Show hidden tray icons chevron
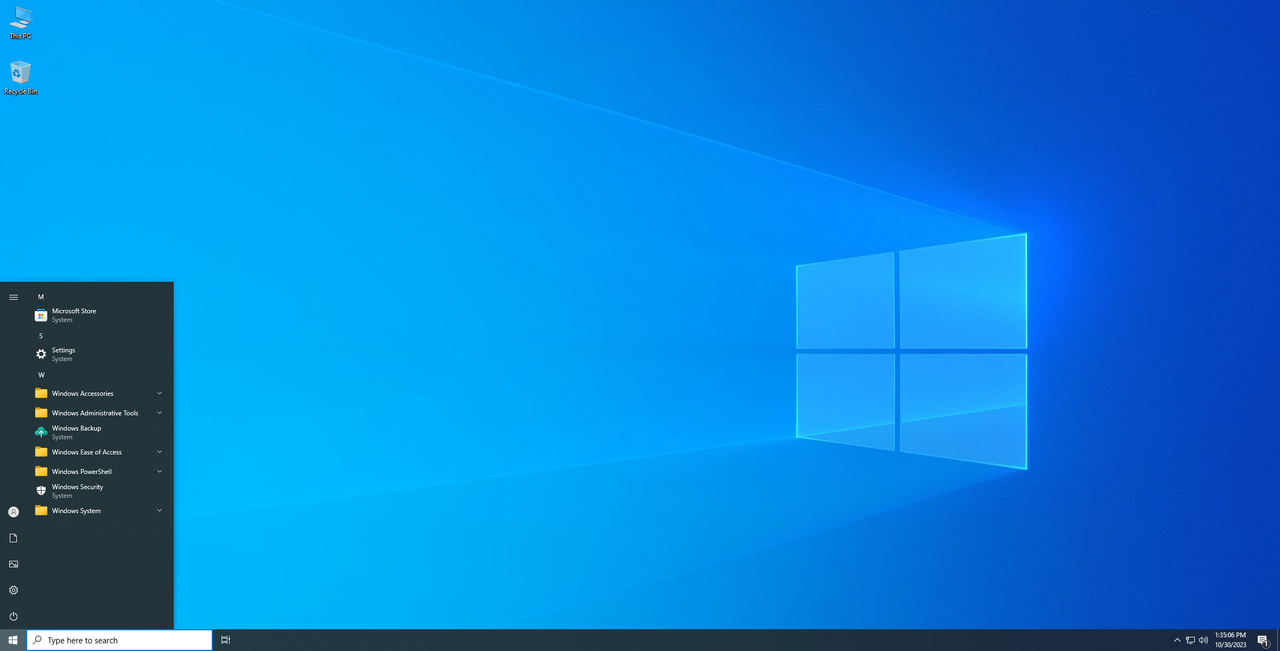 tap(1177, 640)
